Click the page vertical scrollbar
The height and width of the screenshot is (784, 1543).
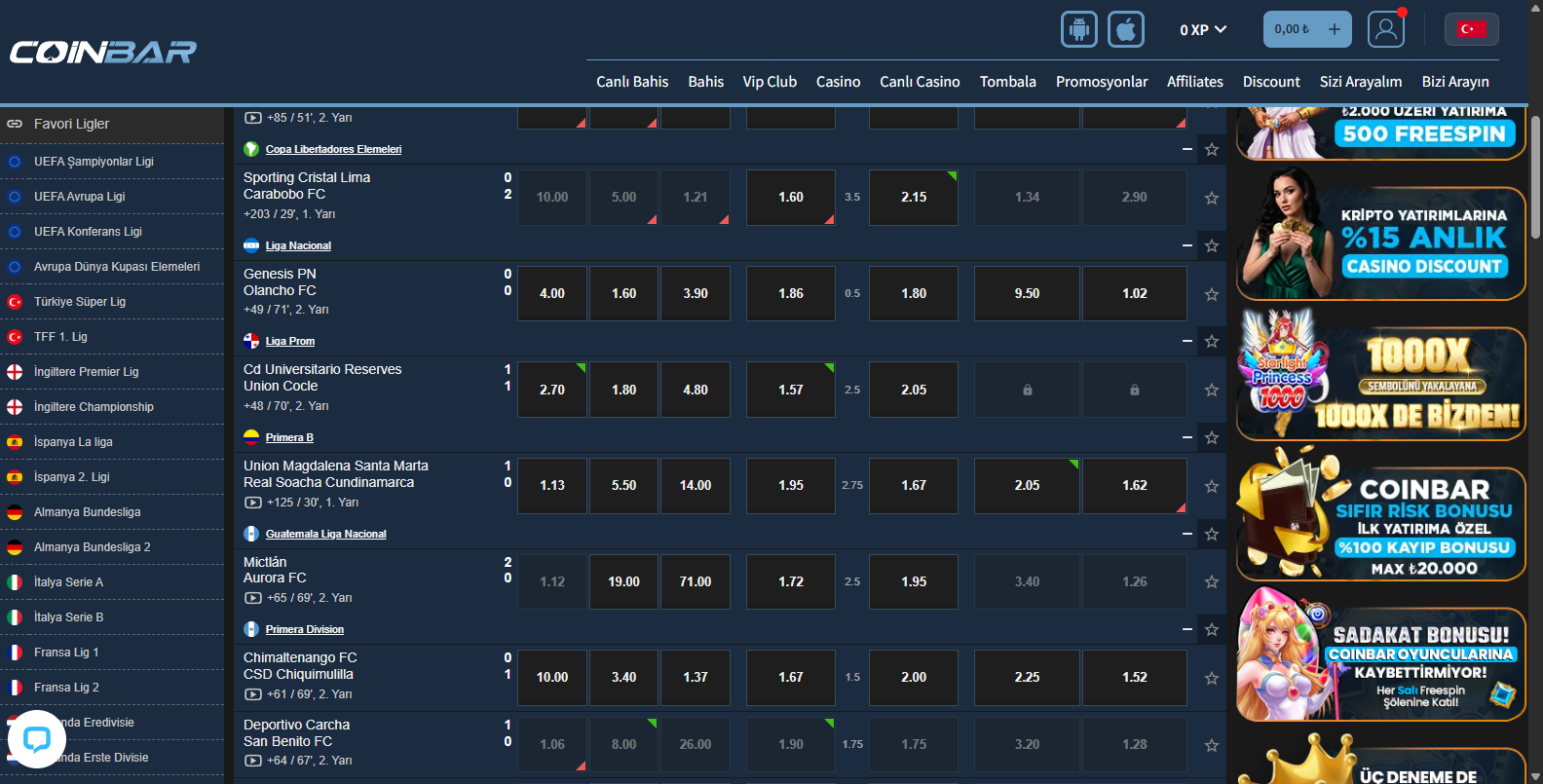click(x=1535, y=175)
